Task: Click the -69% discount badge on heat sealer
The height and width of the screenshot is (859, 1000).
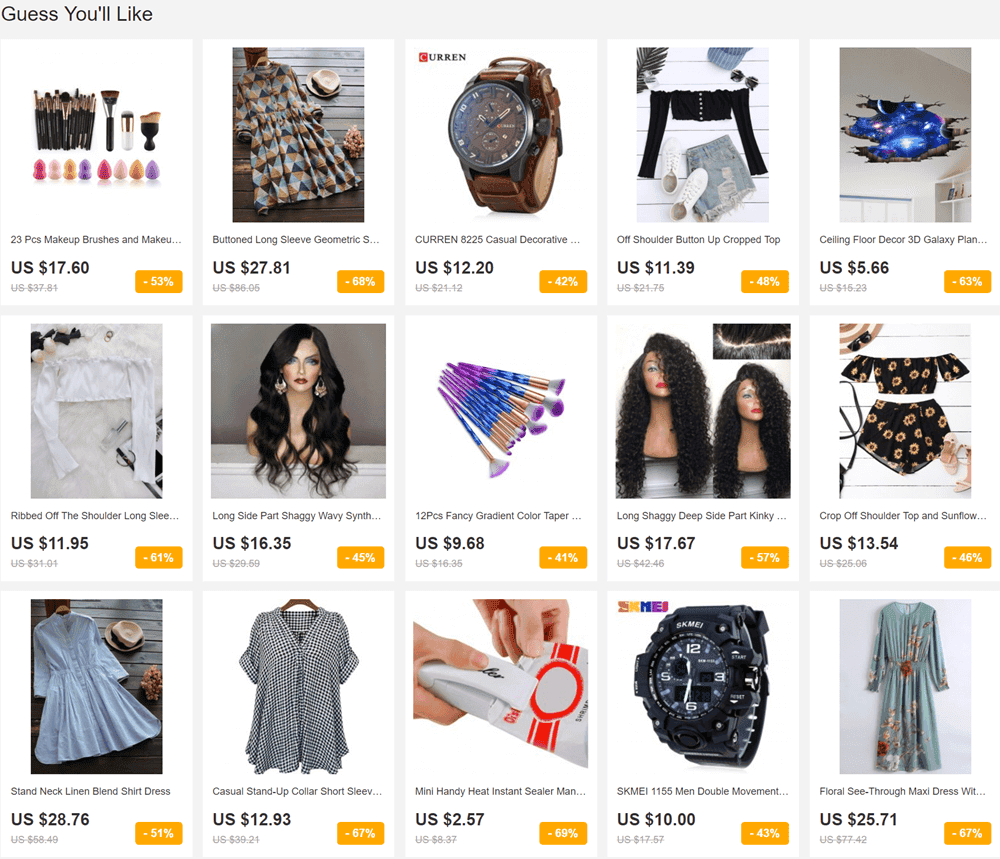Action: point(563,833)
